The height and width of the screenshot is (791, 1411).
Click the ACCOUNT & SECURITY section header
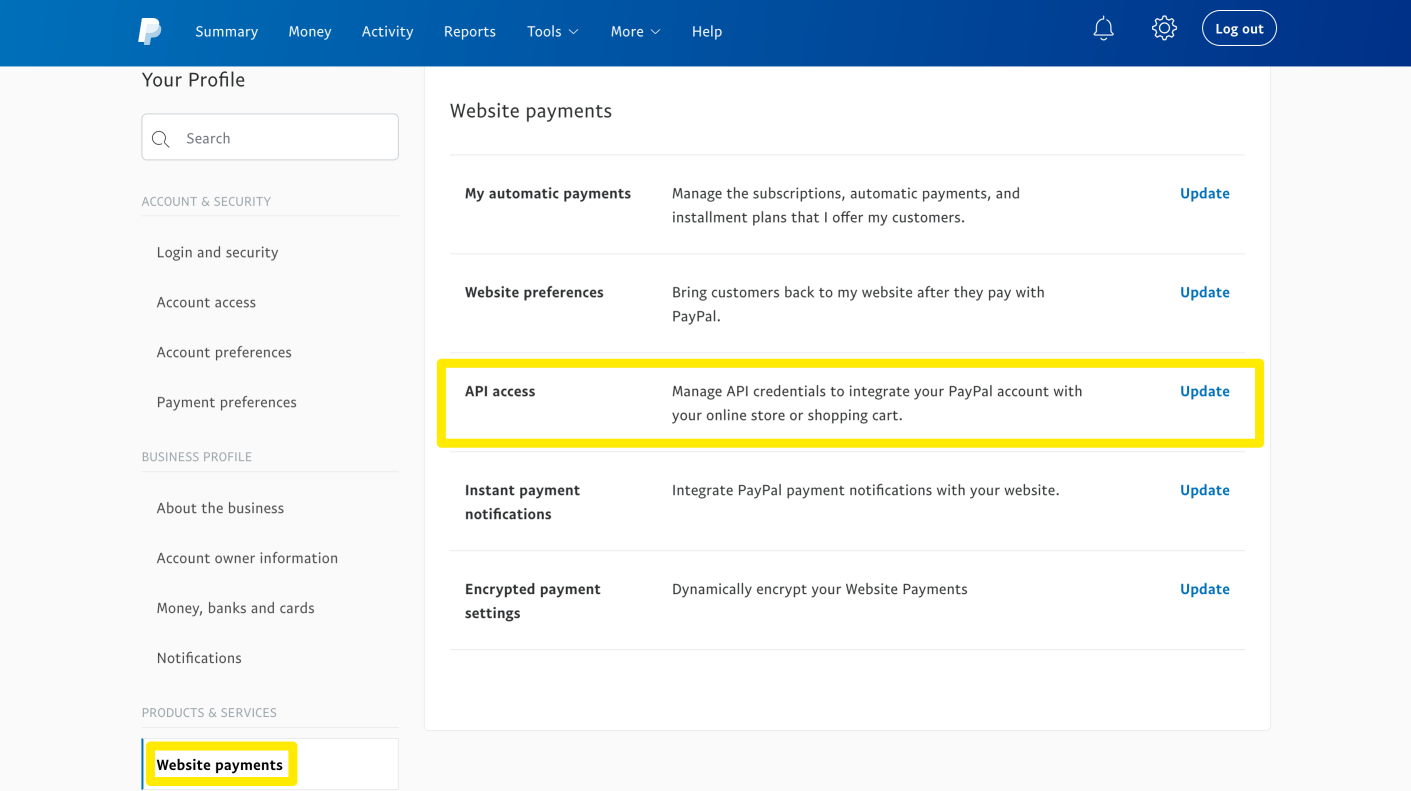(x=206, y=201)
